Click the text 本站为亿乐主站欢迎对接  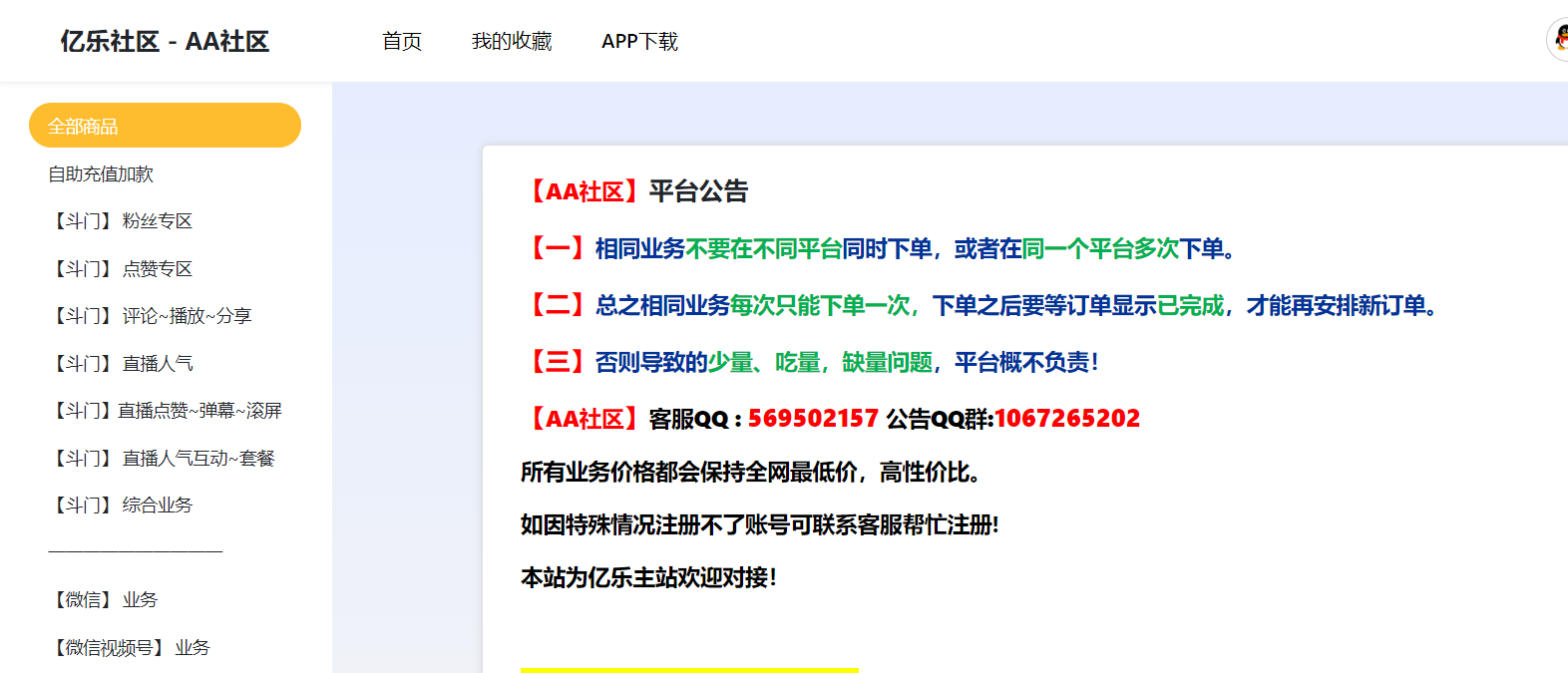(648, 577)
